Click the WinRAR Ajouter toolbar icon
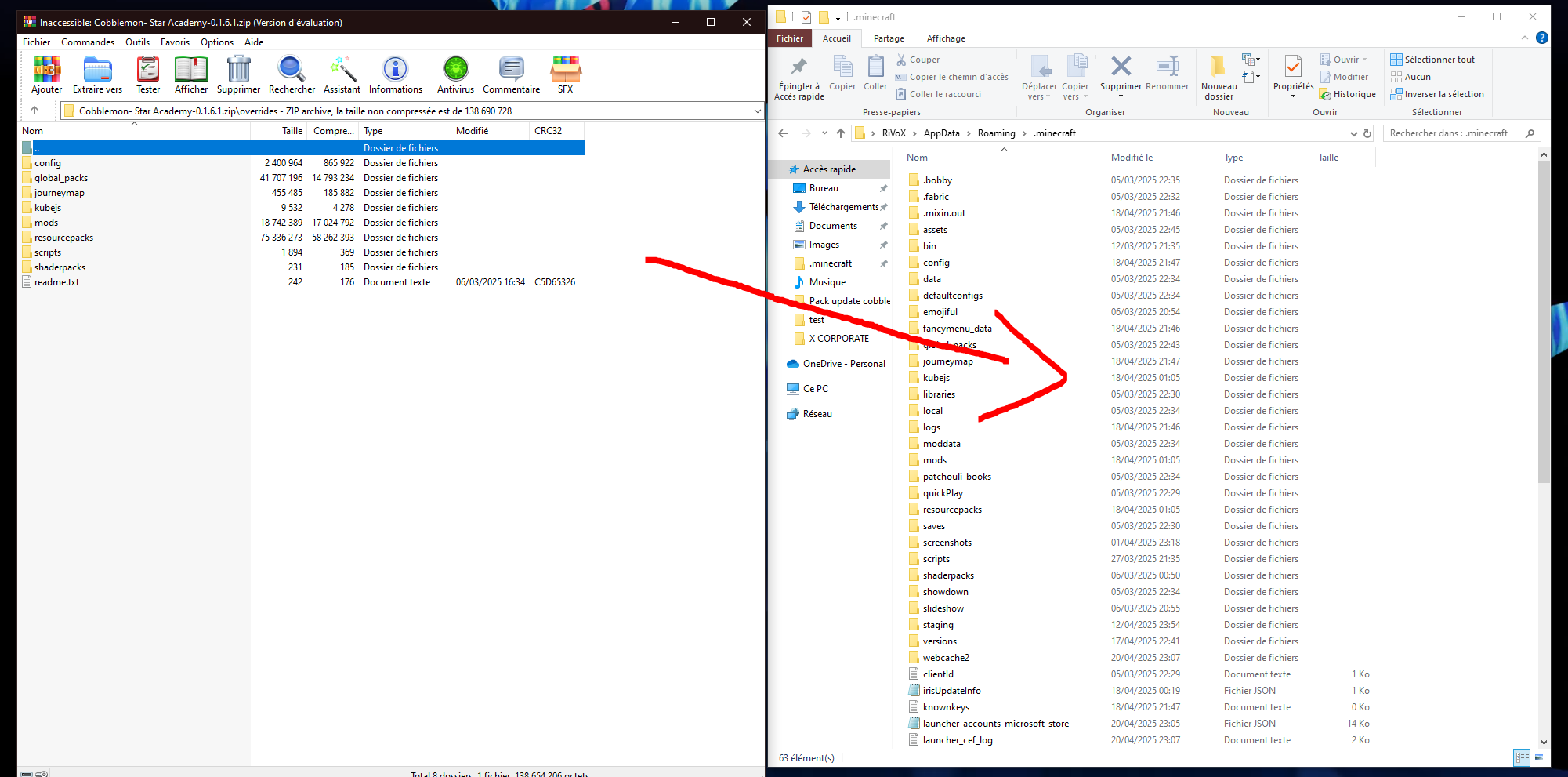Screen dimensions: 1568x777 tap(47, 75)
